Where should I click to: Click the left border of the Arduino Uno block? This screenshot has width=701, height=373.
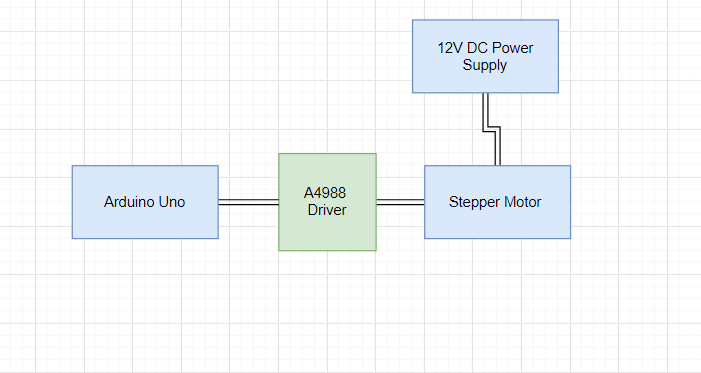[72, 202]
